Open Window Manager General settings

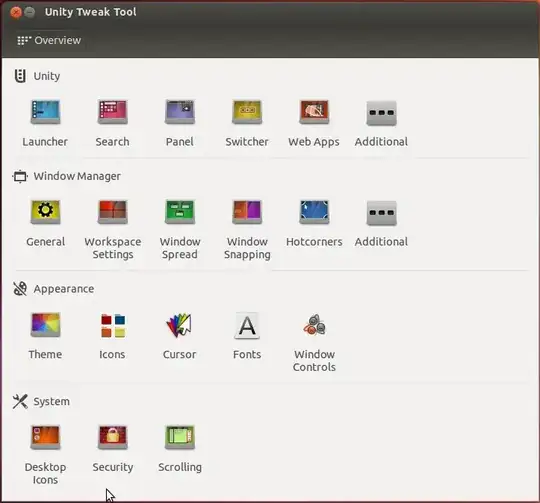point(45,223)
